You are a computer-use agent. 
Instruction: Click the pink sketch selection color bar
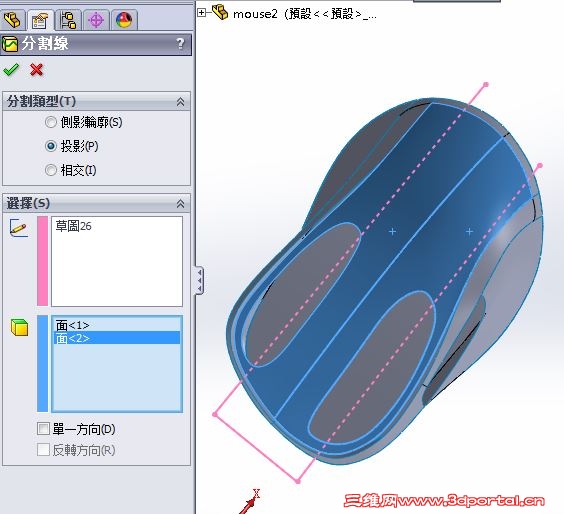point(42,261)
